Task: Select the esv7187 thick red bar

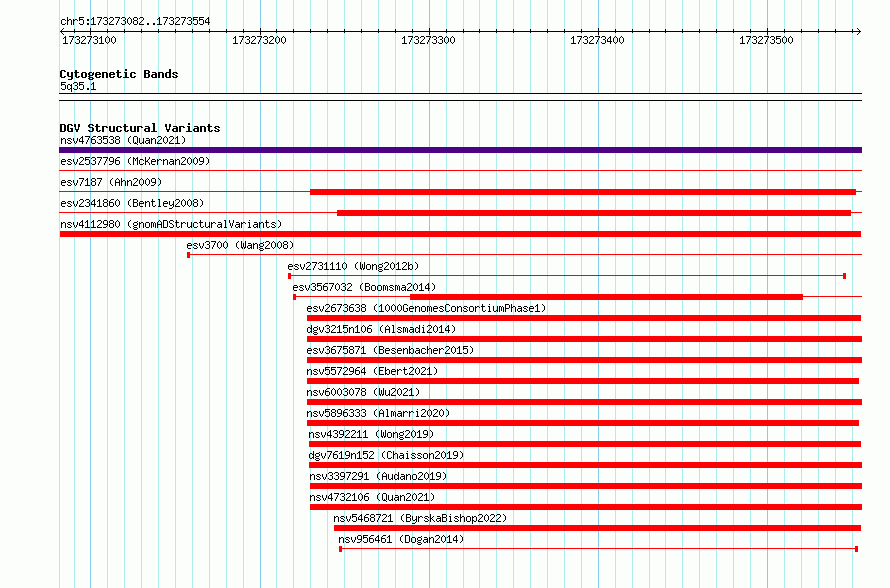Action: point(583,192)
